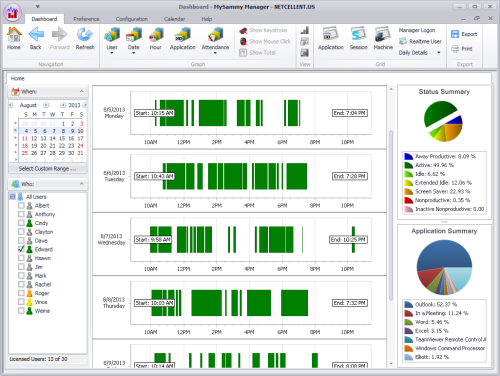
Task: Refresh the dashboard data
Action: [85, 34]
